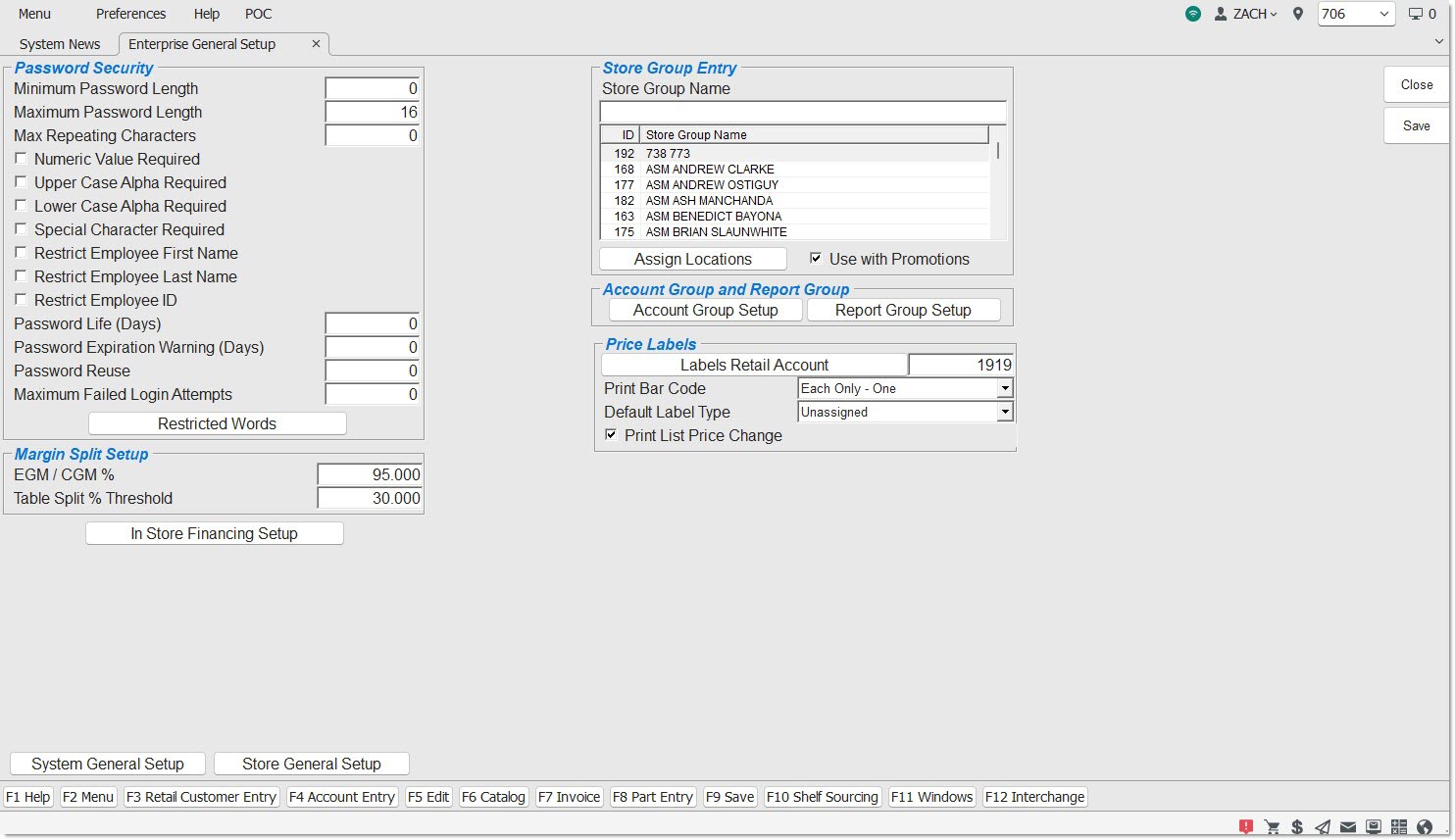
Task: Click the green Wi-Fi connection status icon
Action: coord(1192,14)
